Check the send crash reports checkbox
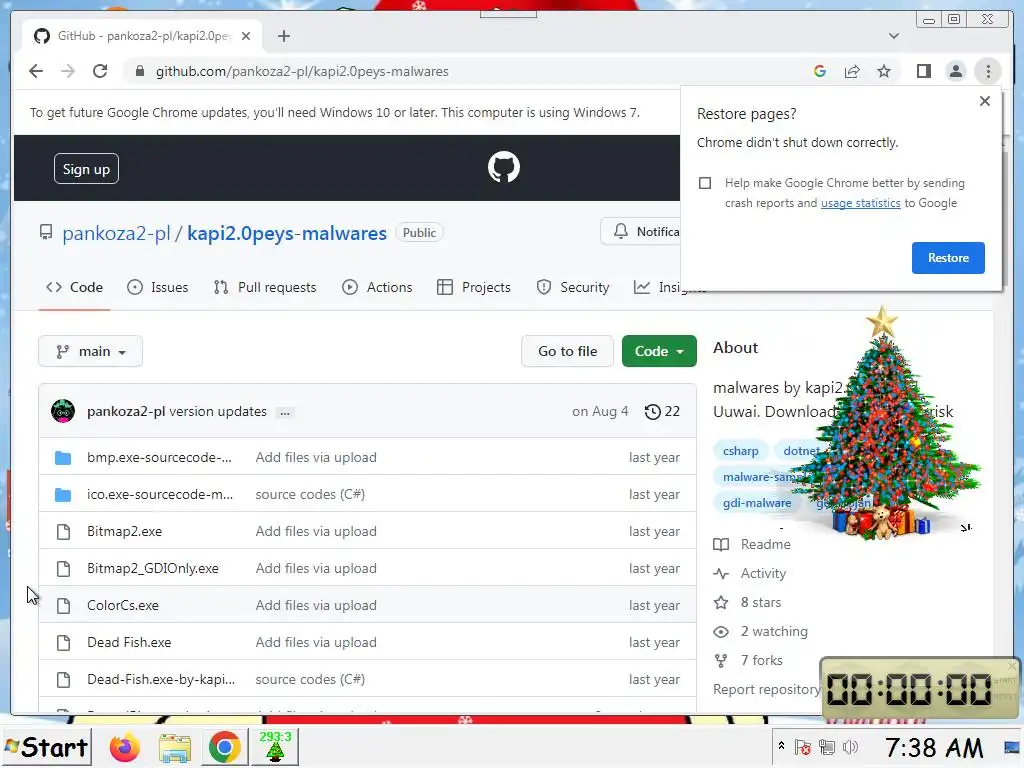This screenshot has height=768, width=1024. [705, 183]
